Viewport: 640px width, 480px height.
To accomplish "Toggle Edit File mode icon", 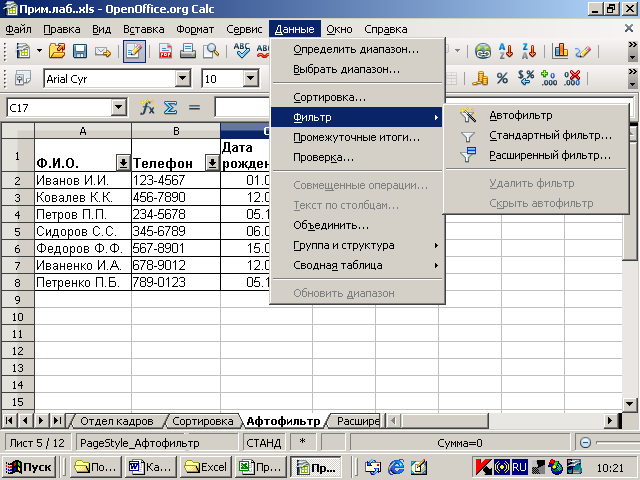I will [134, 51].
